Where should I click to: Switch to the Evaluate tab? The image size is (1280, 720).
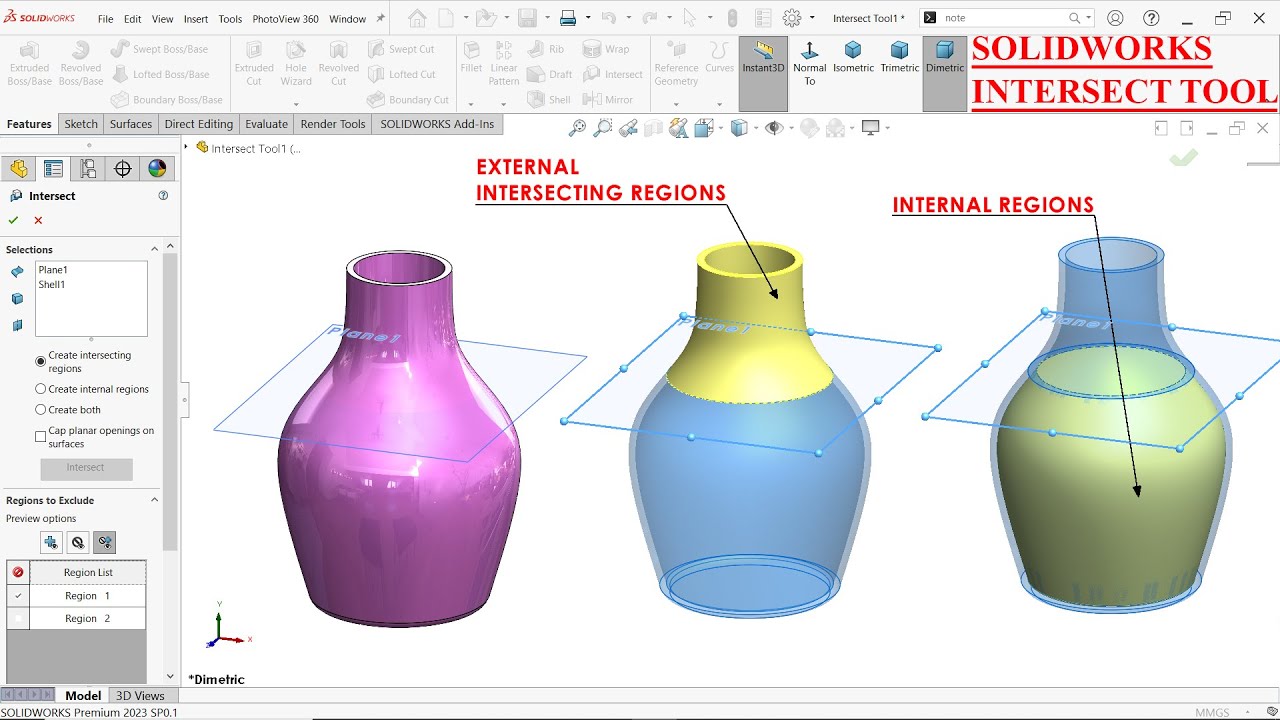tap(267, 124)
